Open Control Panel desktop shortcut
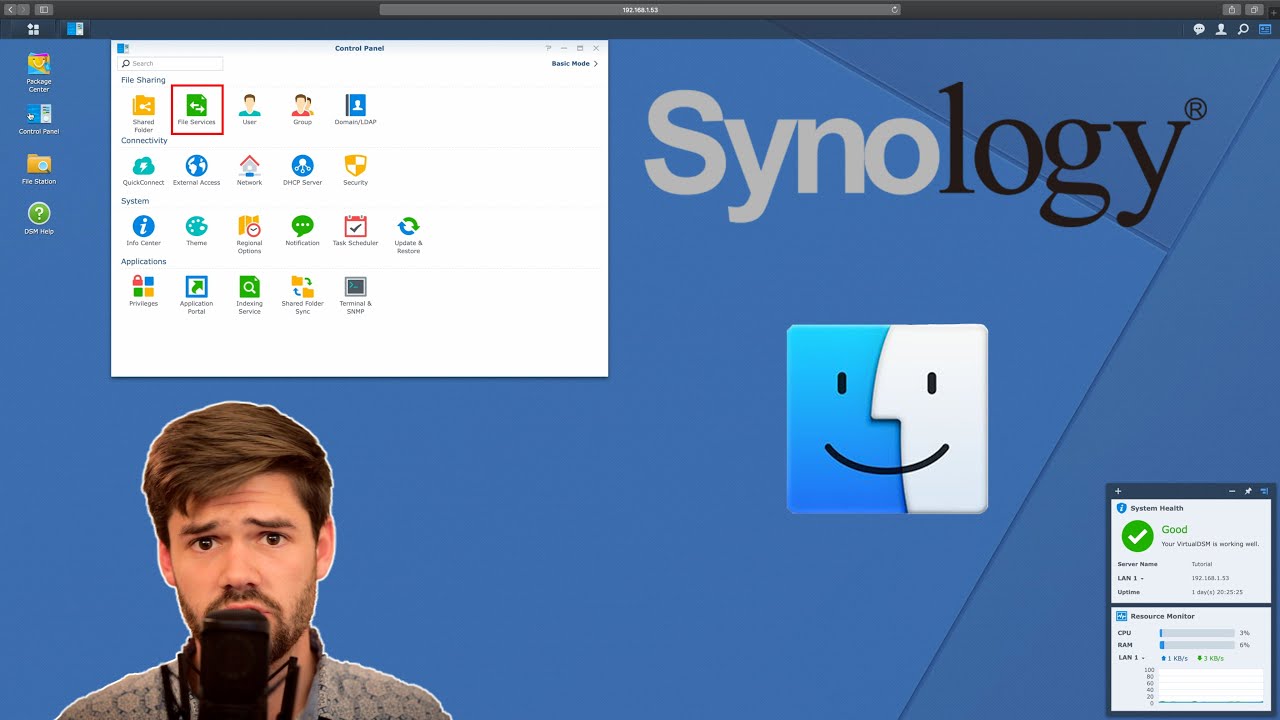1280x720 pixels. 39,118
